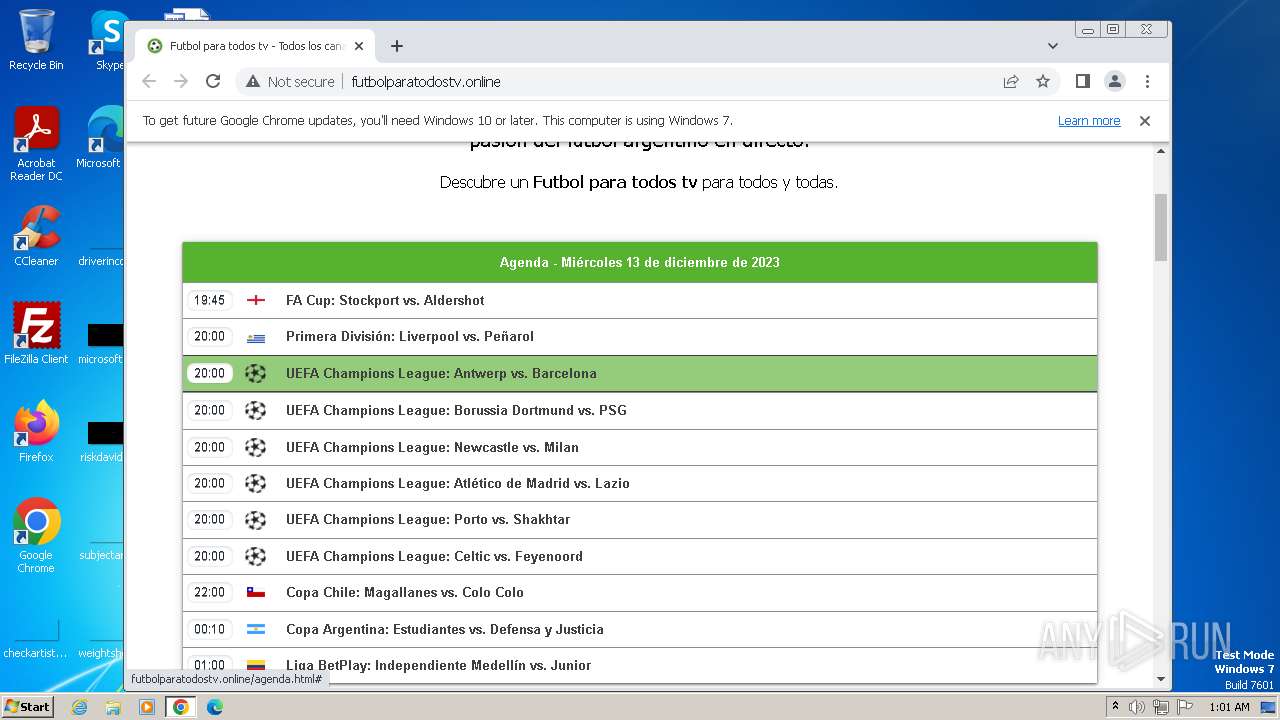Open Google Chrome desktop shortcut

[36, 536]
